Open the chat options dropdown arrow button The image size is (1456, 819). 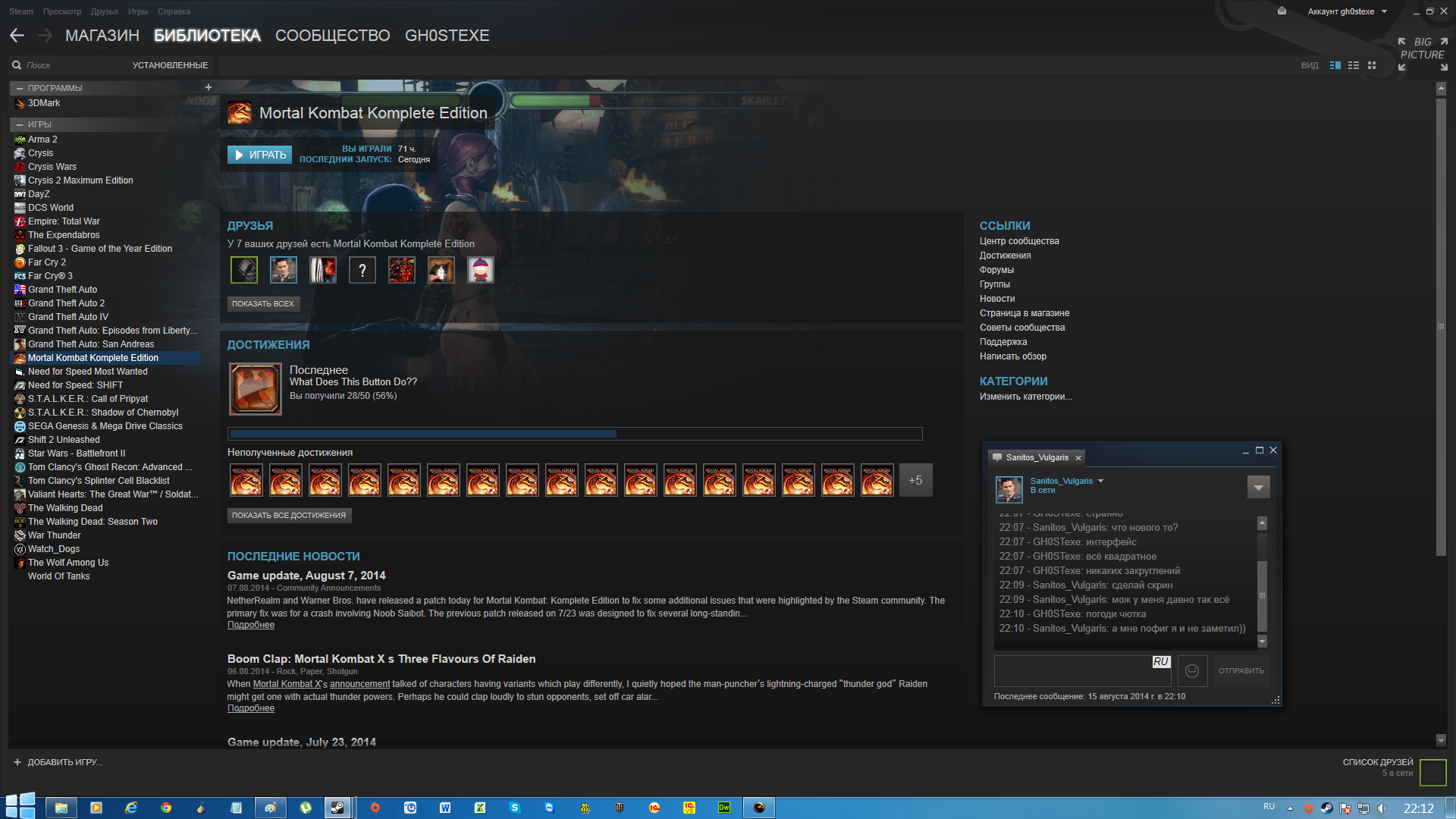(x=1258, y=488)
